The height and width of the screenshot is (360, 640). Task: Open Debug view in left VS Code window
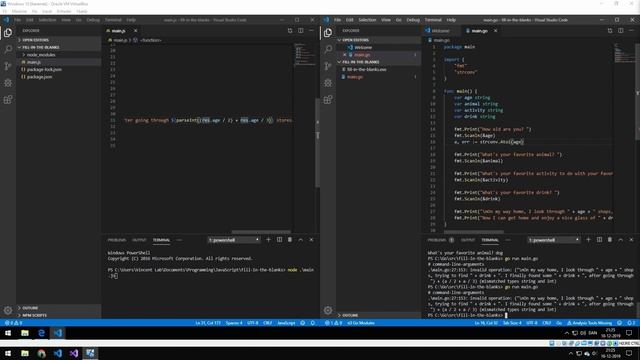(x=8, y=83)
